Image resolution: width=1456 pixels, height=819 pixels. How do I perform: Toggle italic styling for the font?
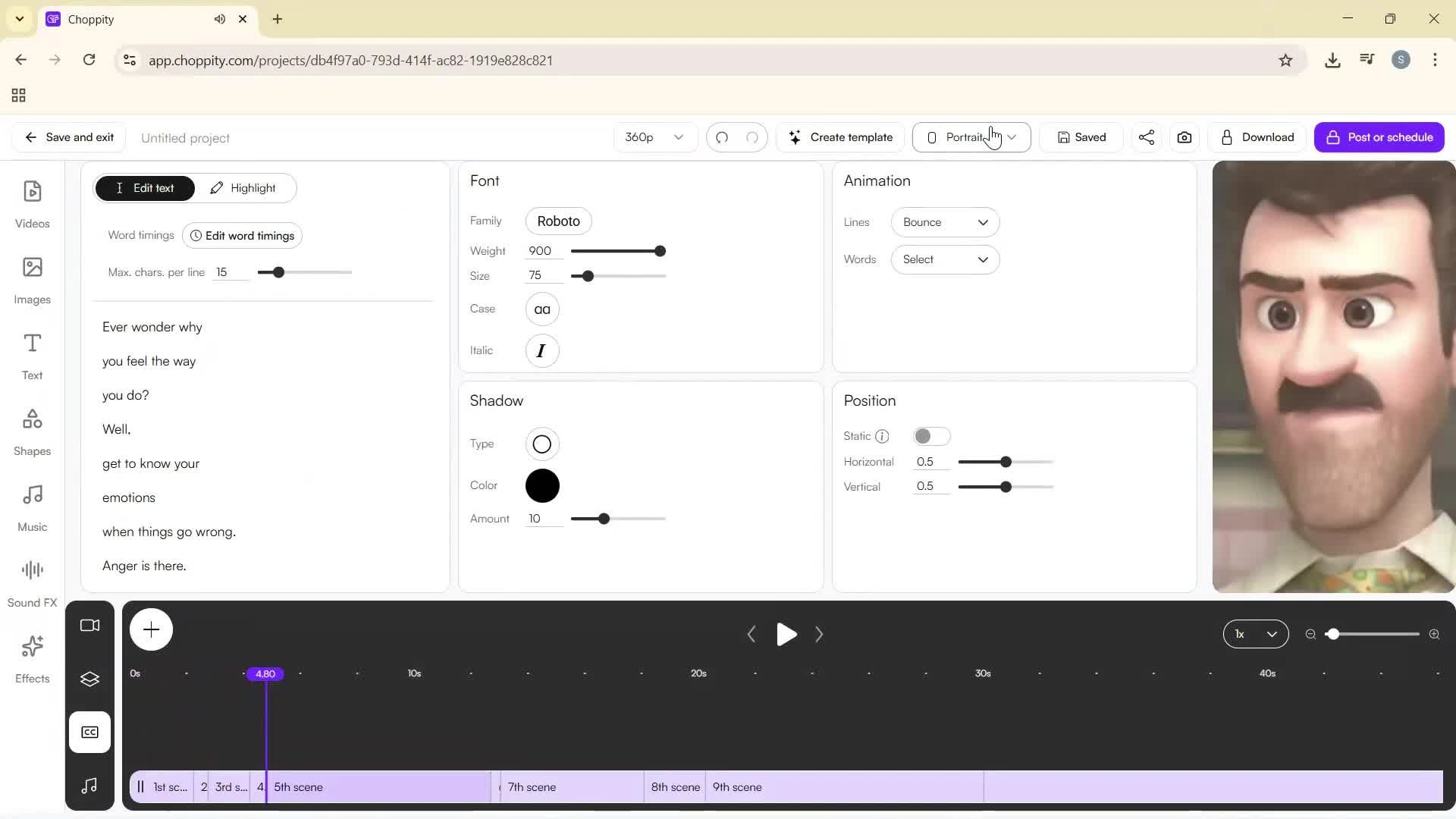point(541,350)
